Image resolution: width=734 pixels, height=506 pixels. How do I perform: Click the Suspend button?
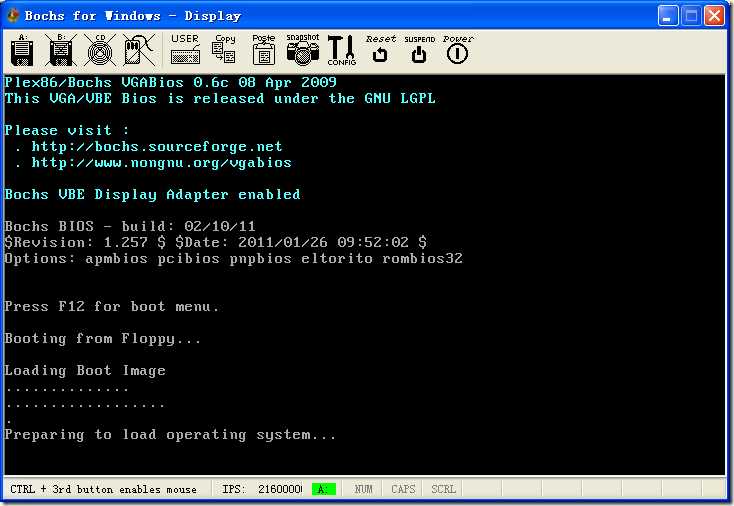pyautogui.click(x=419, y=49)
